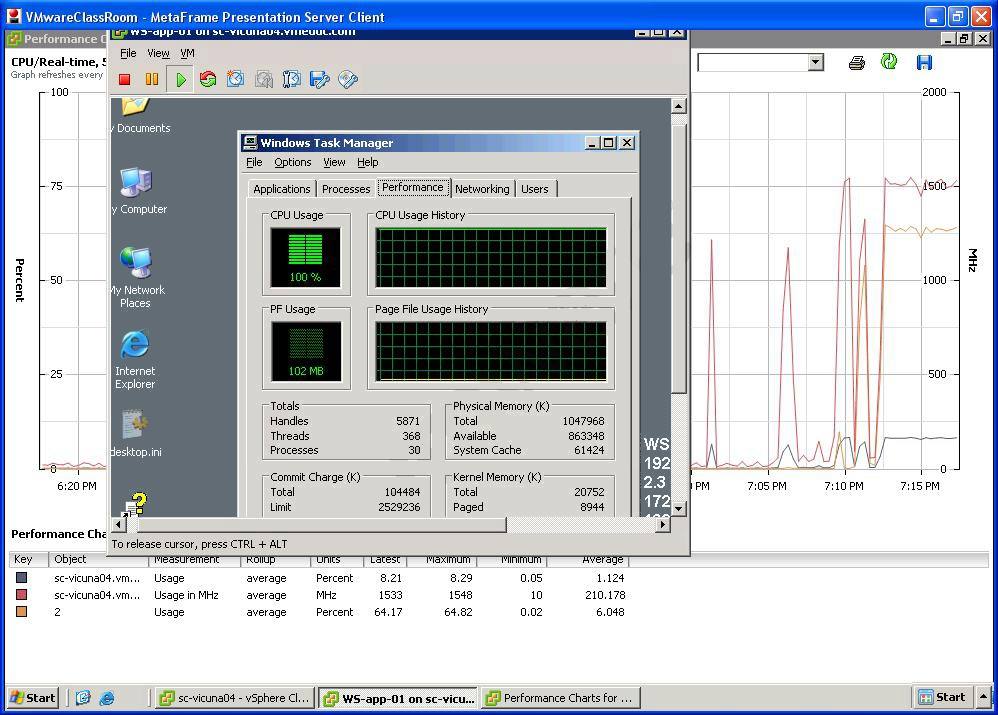Click the Key column header
This screenshot has width=998, height=715.
pyautogui.click(x=28, y=560)
